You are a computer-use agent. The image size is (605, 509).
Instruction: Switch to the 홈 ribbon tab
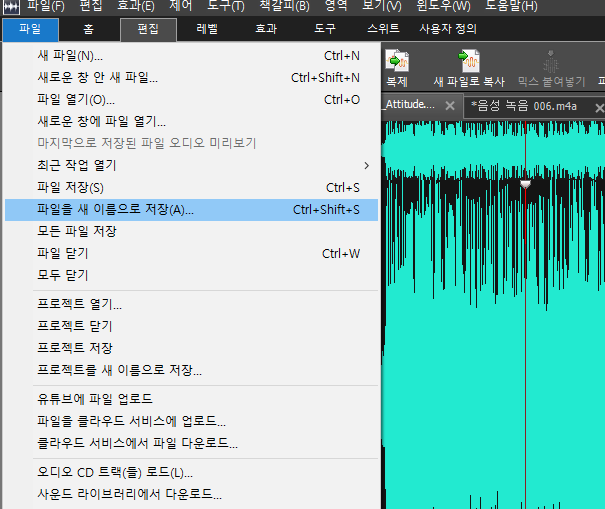coord(89,29)
